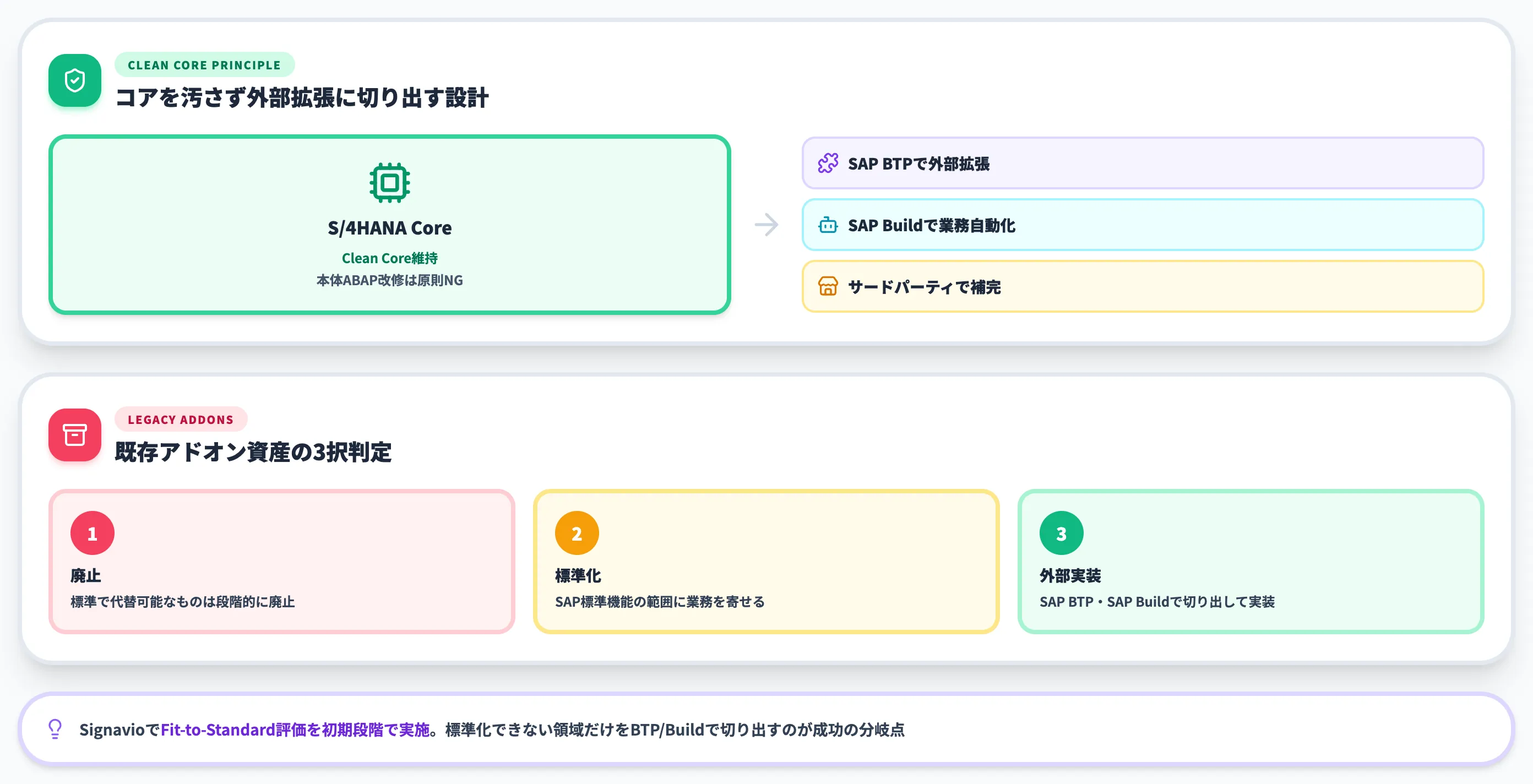The image size is (1533, 784).
Task: Click the CLEAN CORE PRINCIPLE badge
Action: coord(204,65)
